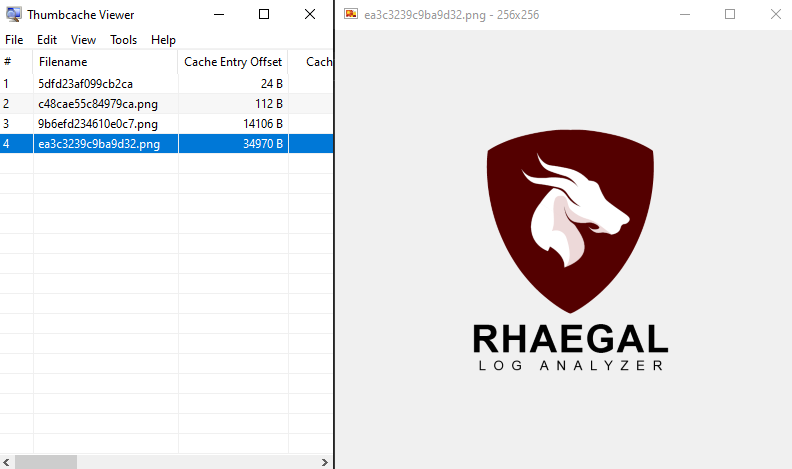Click row number 3 cell
This screenshot has height=469, width=792.
coord(17,124)
